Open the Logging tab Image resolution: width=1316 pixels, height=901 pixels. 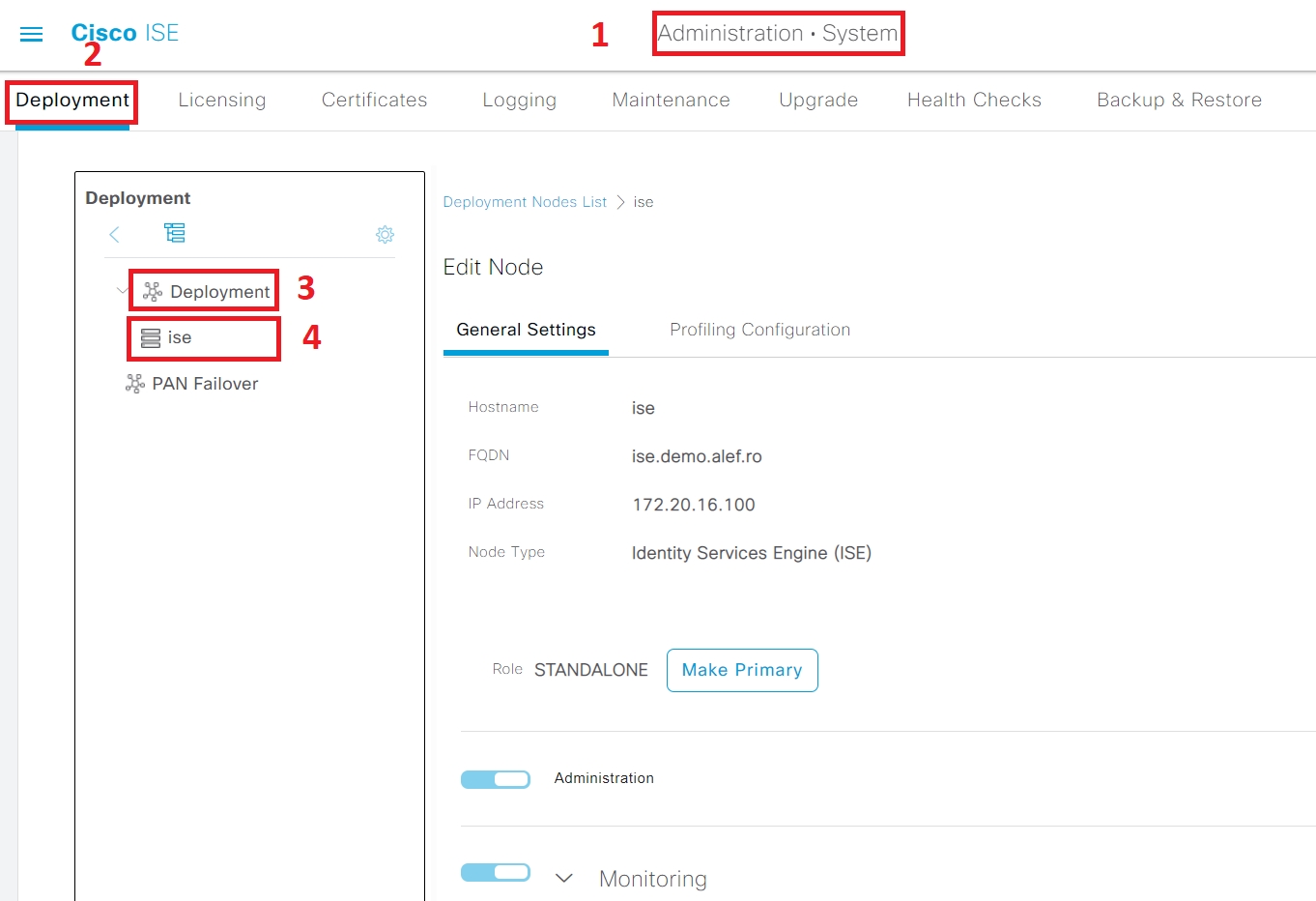[x=520, y=101]
